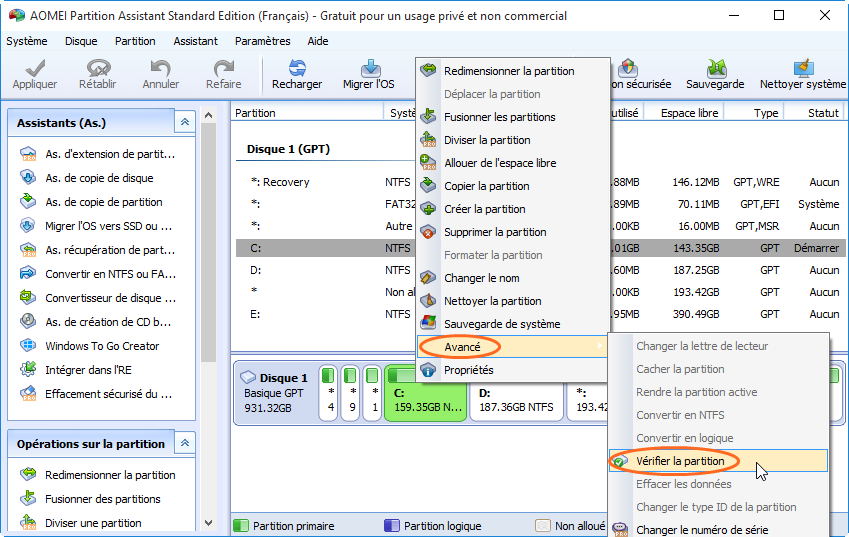Collapse the Opérations sur la partition panel
The height and width of the screenshot is (537, 849).
[185, 443]
